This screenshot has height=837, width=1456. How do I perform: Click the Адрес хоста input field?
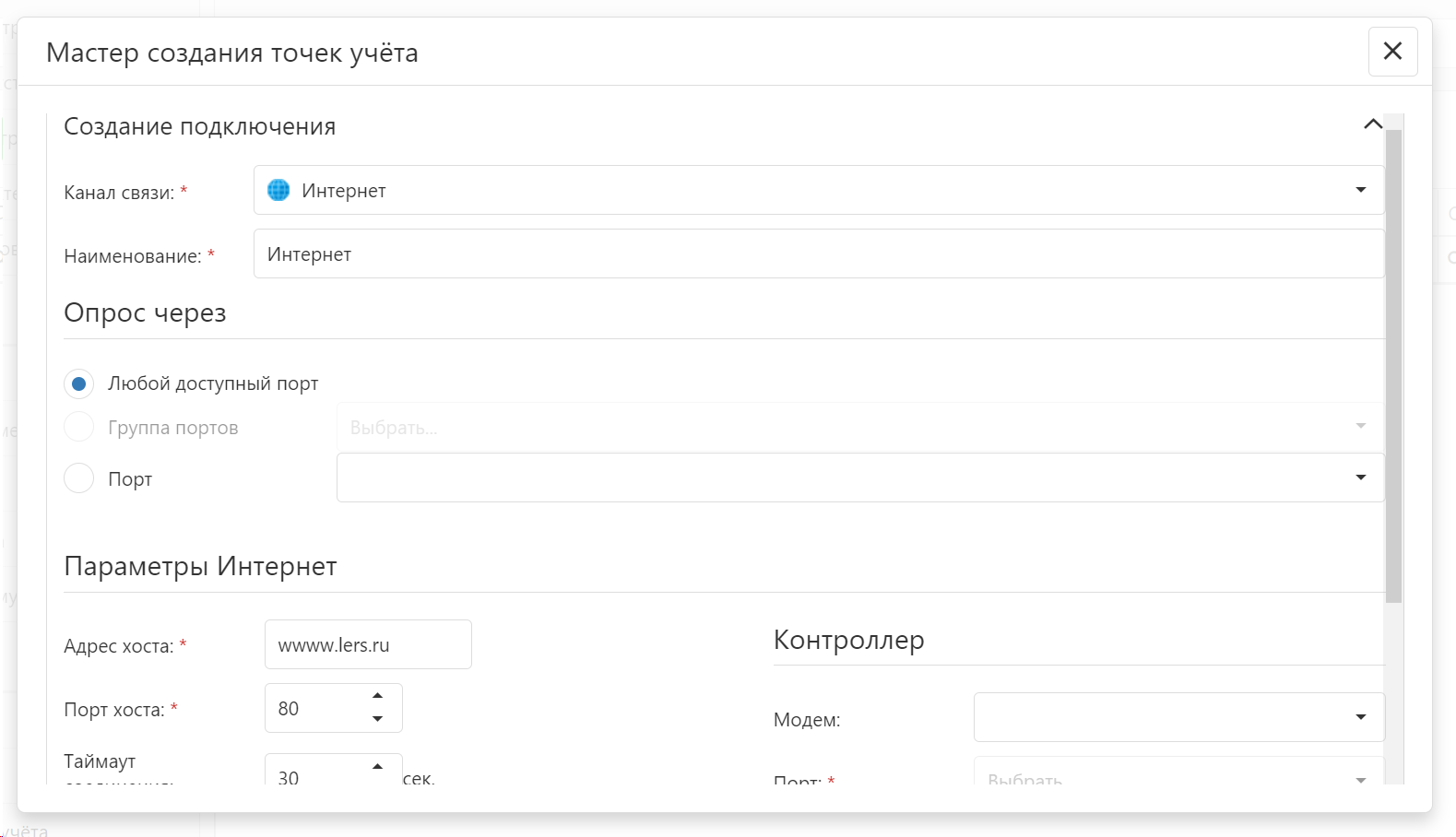pyautogui.click(x=368, y=644)
